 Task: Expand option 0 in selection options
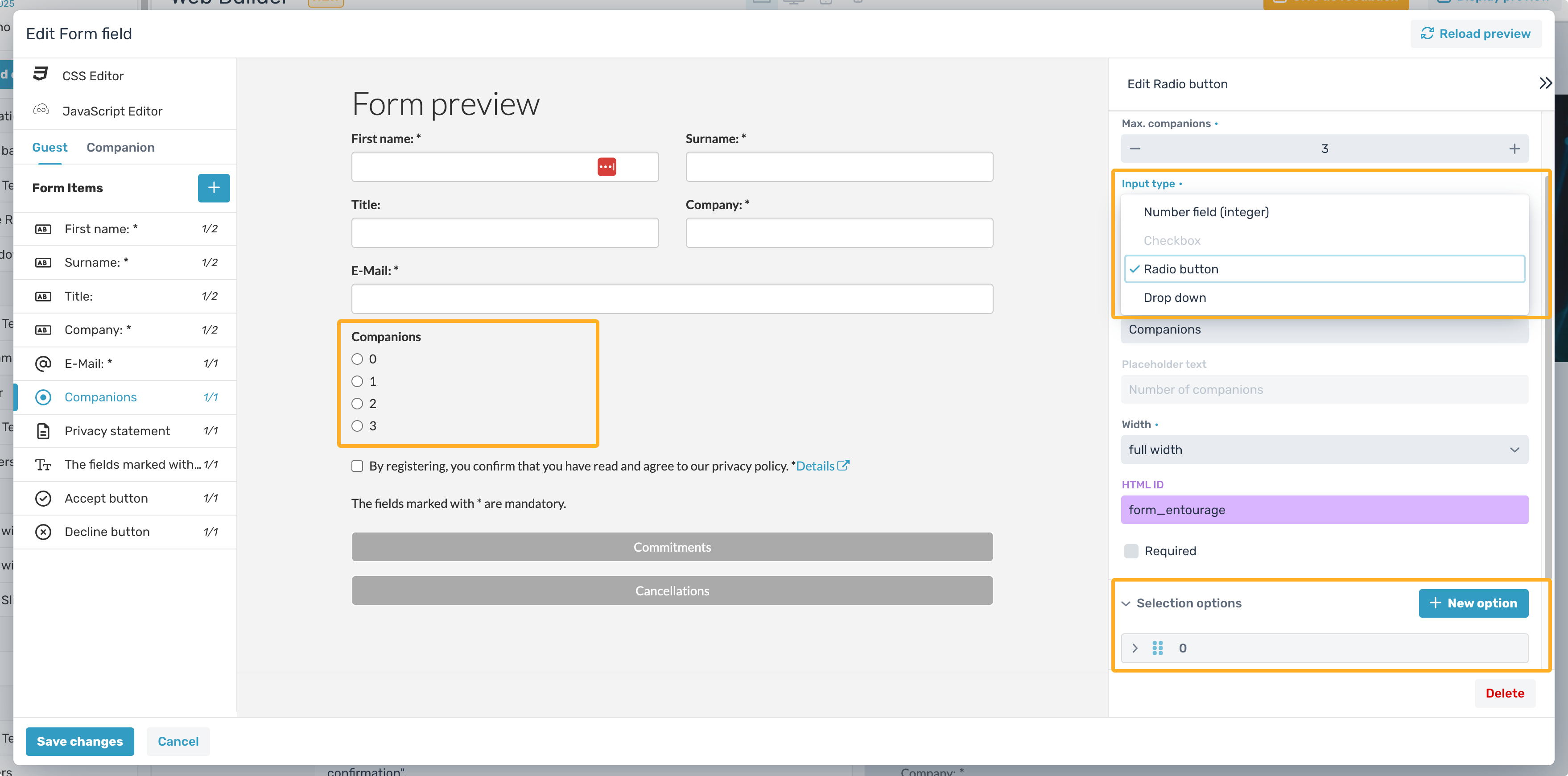coord(1135,648)
